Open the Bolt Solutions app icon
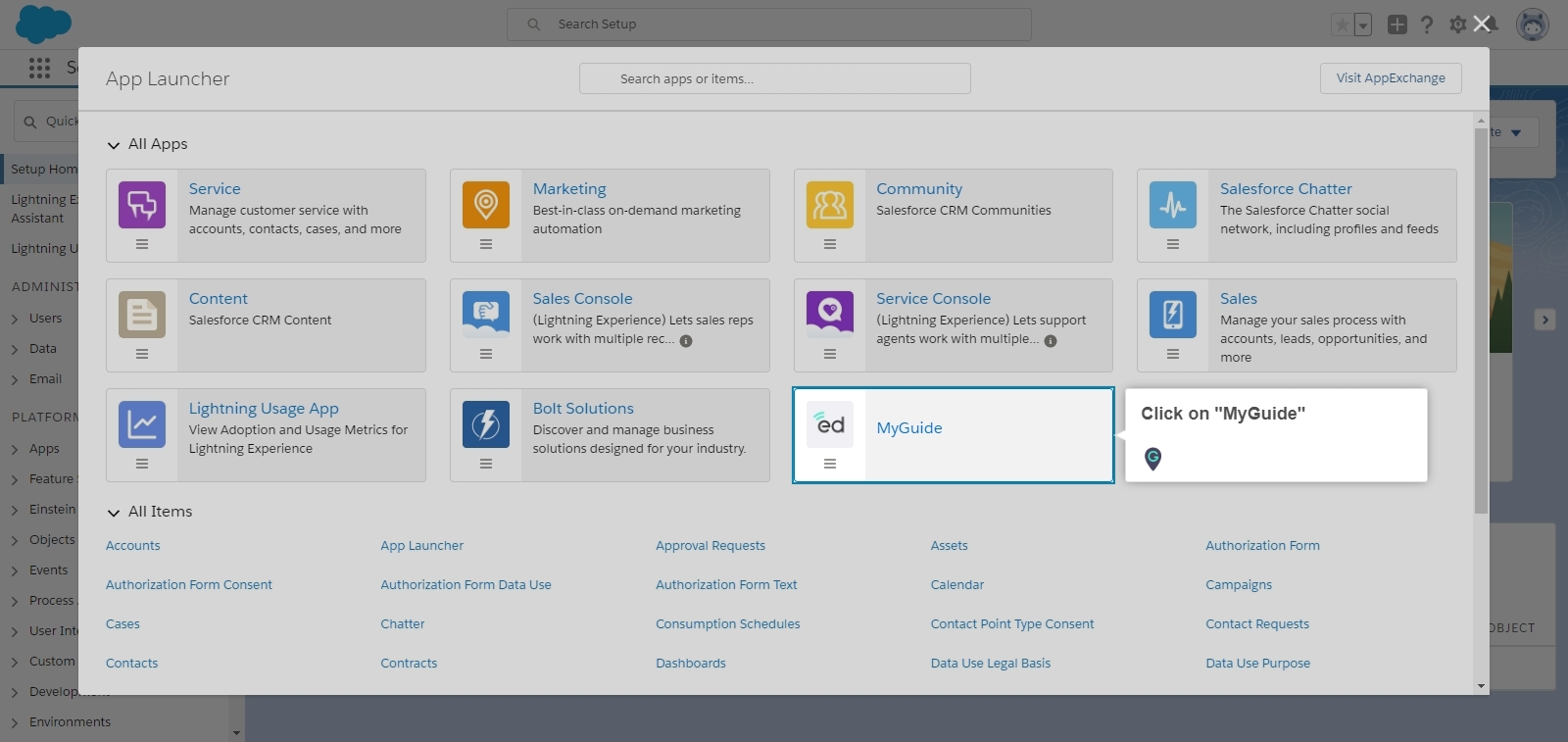The height and width of the screenshot is (742, 1568). (486, 424)
